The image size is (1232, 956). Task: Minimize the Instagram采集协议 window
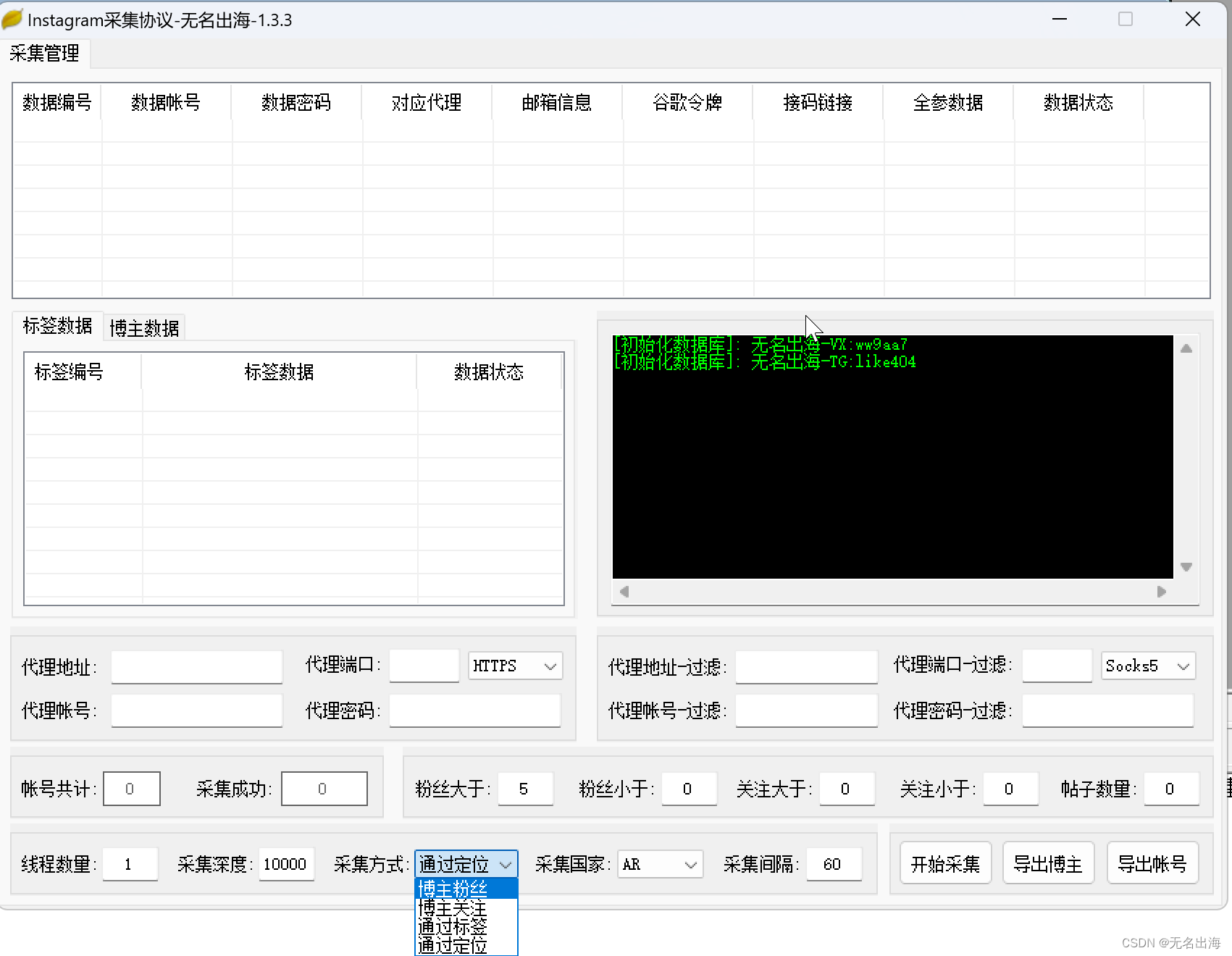coord(1060,19)
